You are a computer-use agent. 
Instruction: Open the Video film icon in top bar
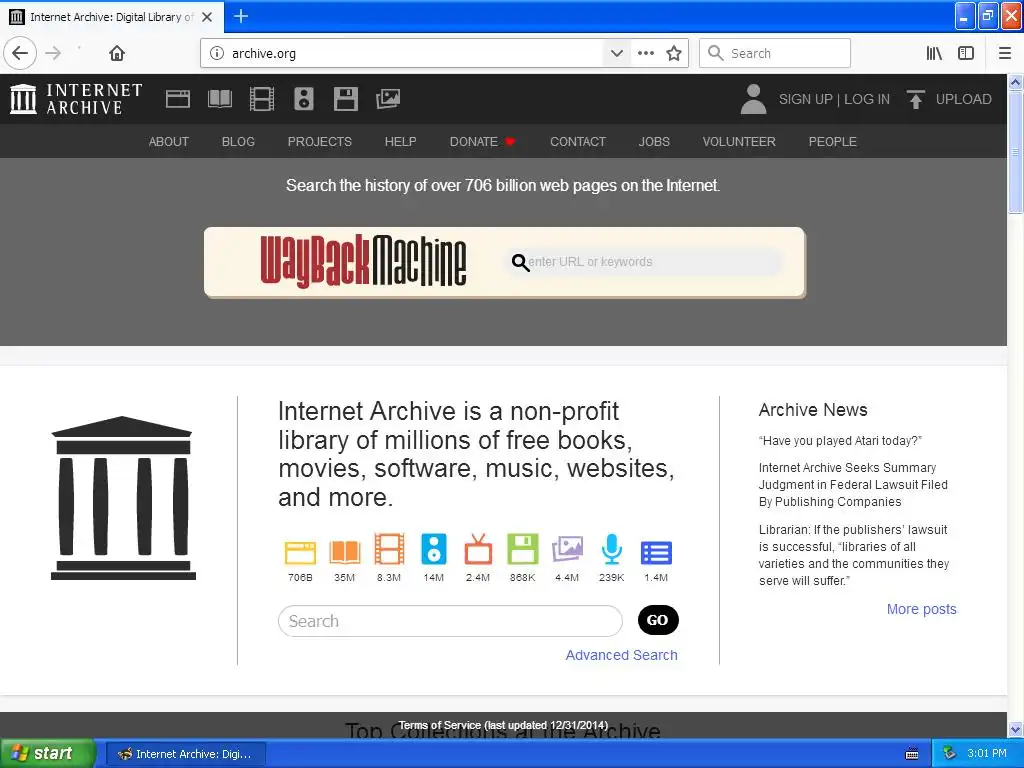click(x=262, y=99)
